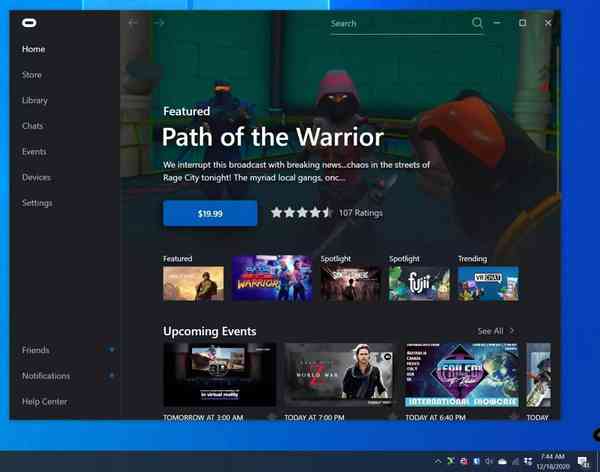Image resolution: width=600 pixels, height=472 pixels.
Task: Click the search magnifier icon
Action: (x=478, y=23)
